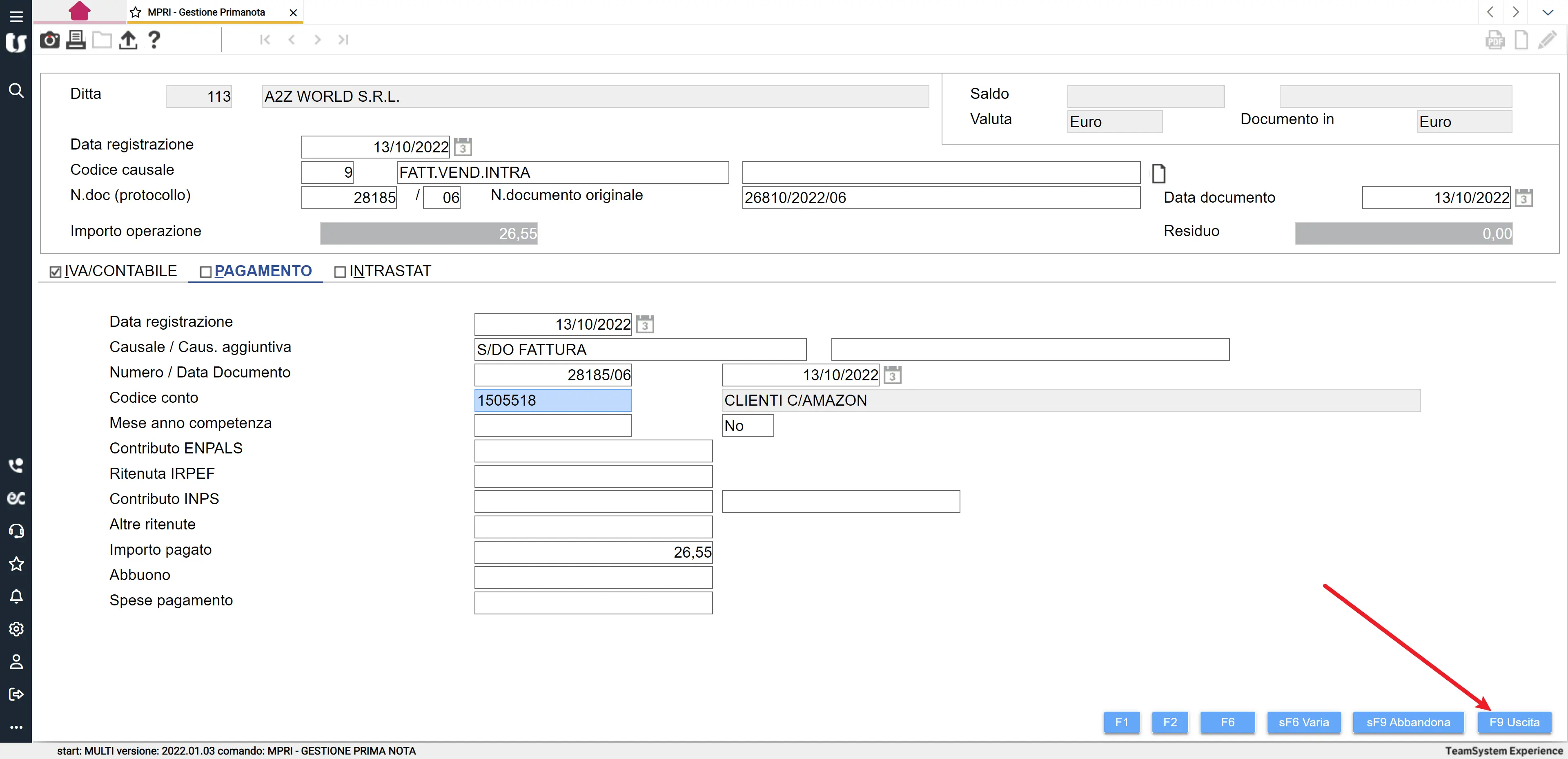Open notifications bell in sidebar

click(16, 596)
